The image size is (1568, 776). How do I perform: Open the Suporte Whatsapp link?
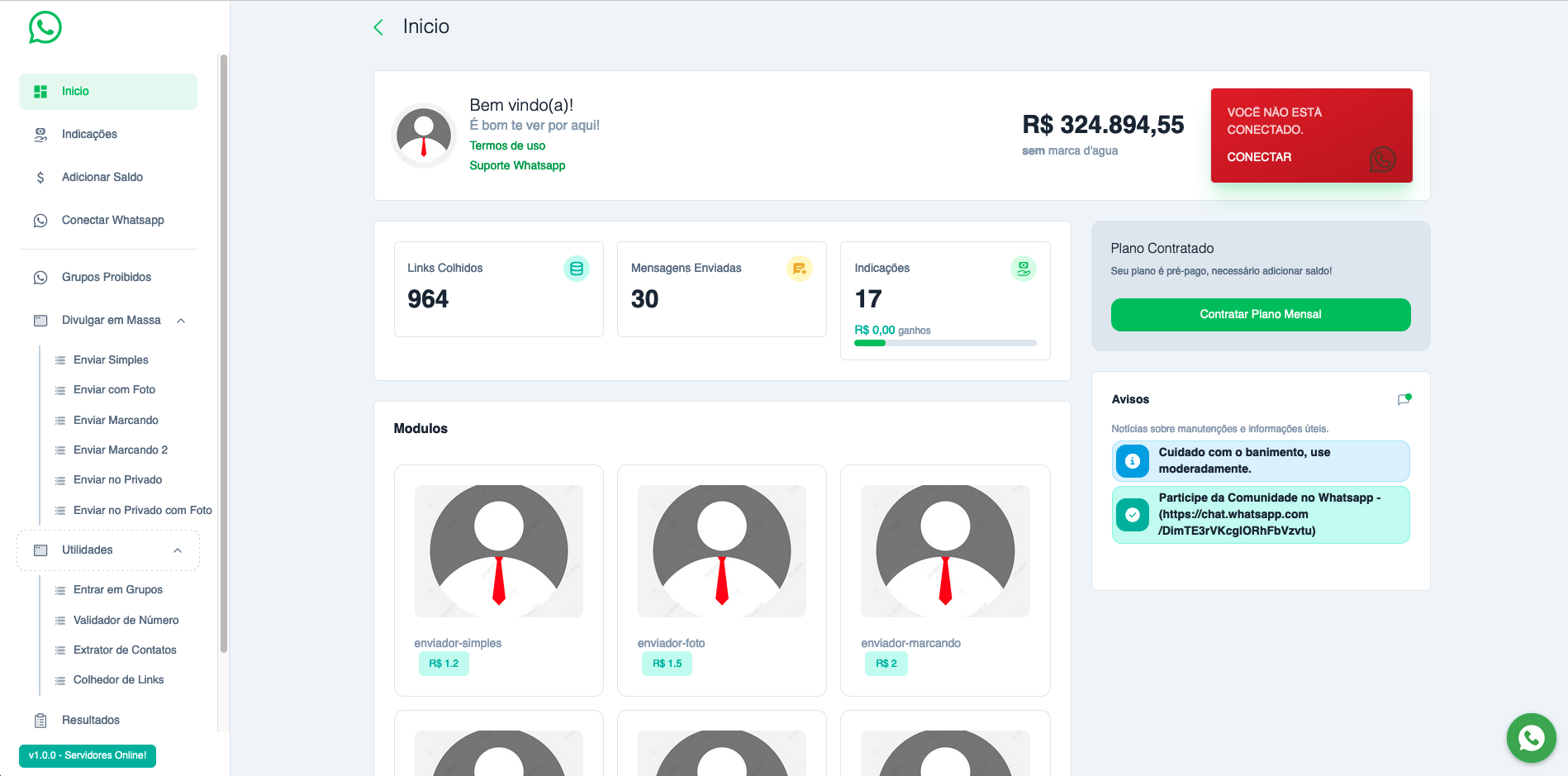pyautogui.click(x=517, y=166)
